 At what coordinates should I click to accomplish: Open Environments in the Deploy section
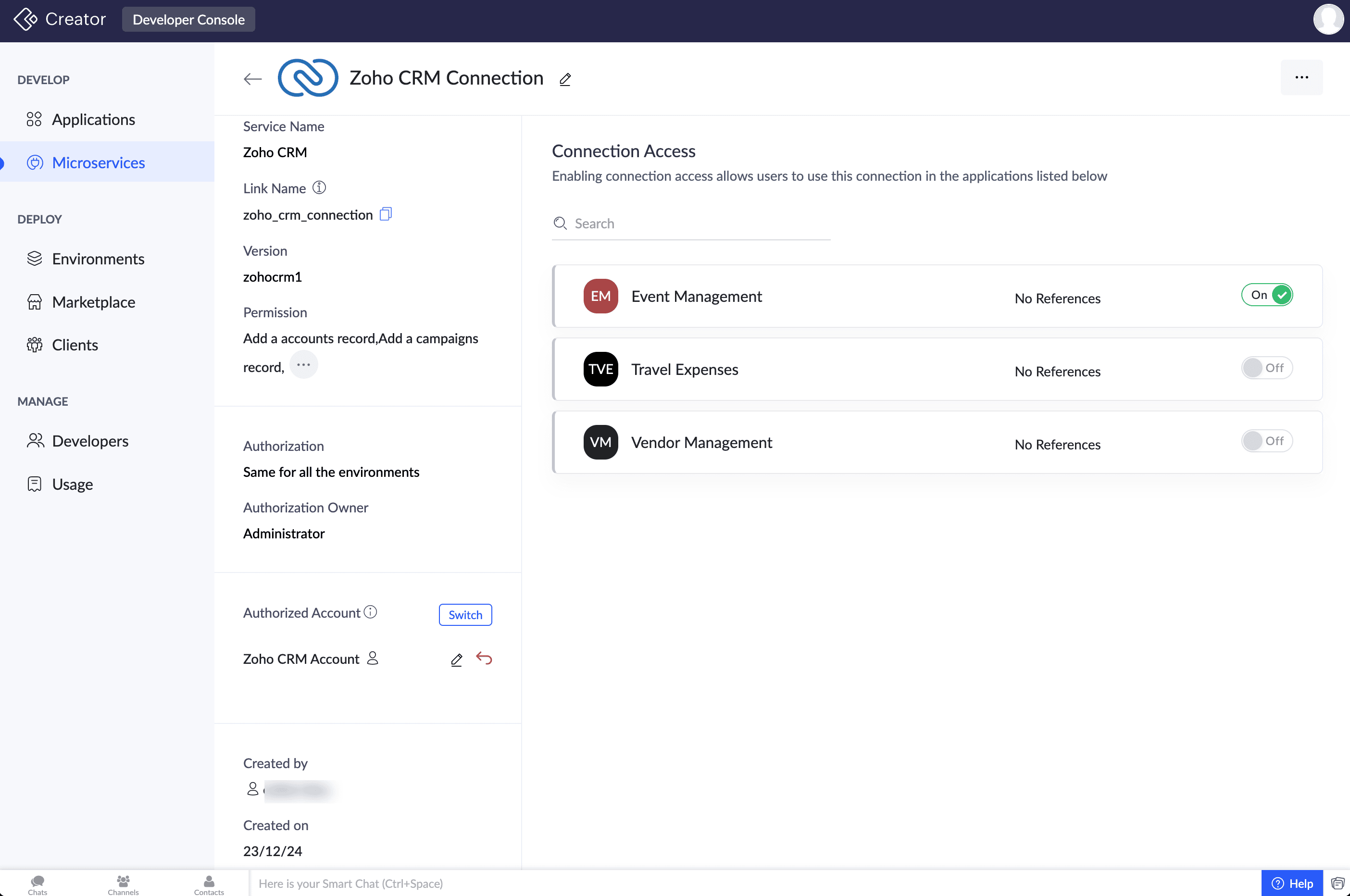(x=98, y=259)
